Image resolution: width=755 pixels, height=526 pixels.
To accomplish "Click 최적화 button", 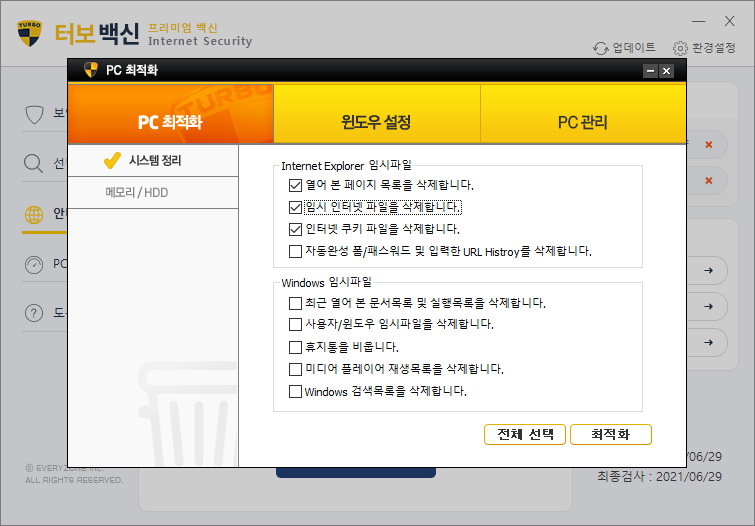I will (x=611, y=434).
